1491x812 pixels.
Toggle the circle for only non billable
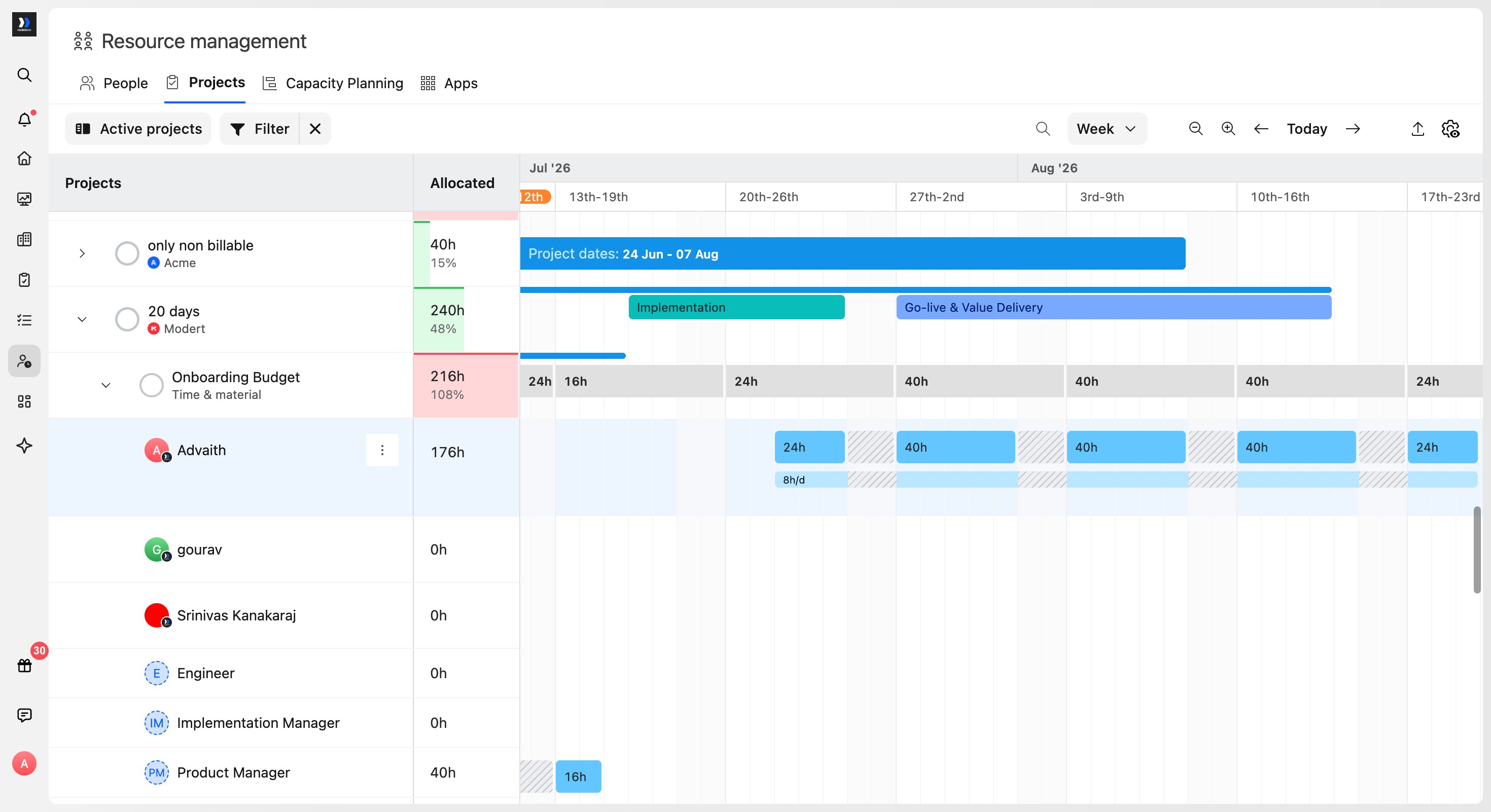click(127, 253)
